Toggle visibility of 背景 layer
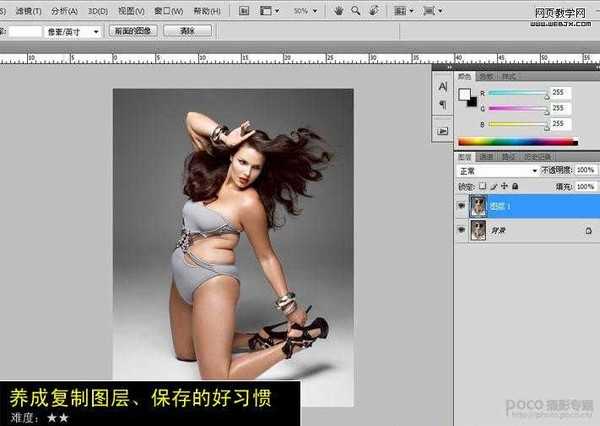 point(462,230)
